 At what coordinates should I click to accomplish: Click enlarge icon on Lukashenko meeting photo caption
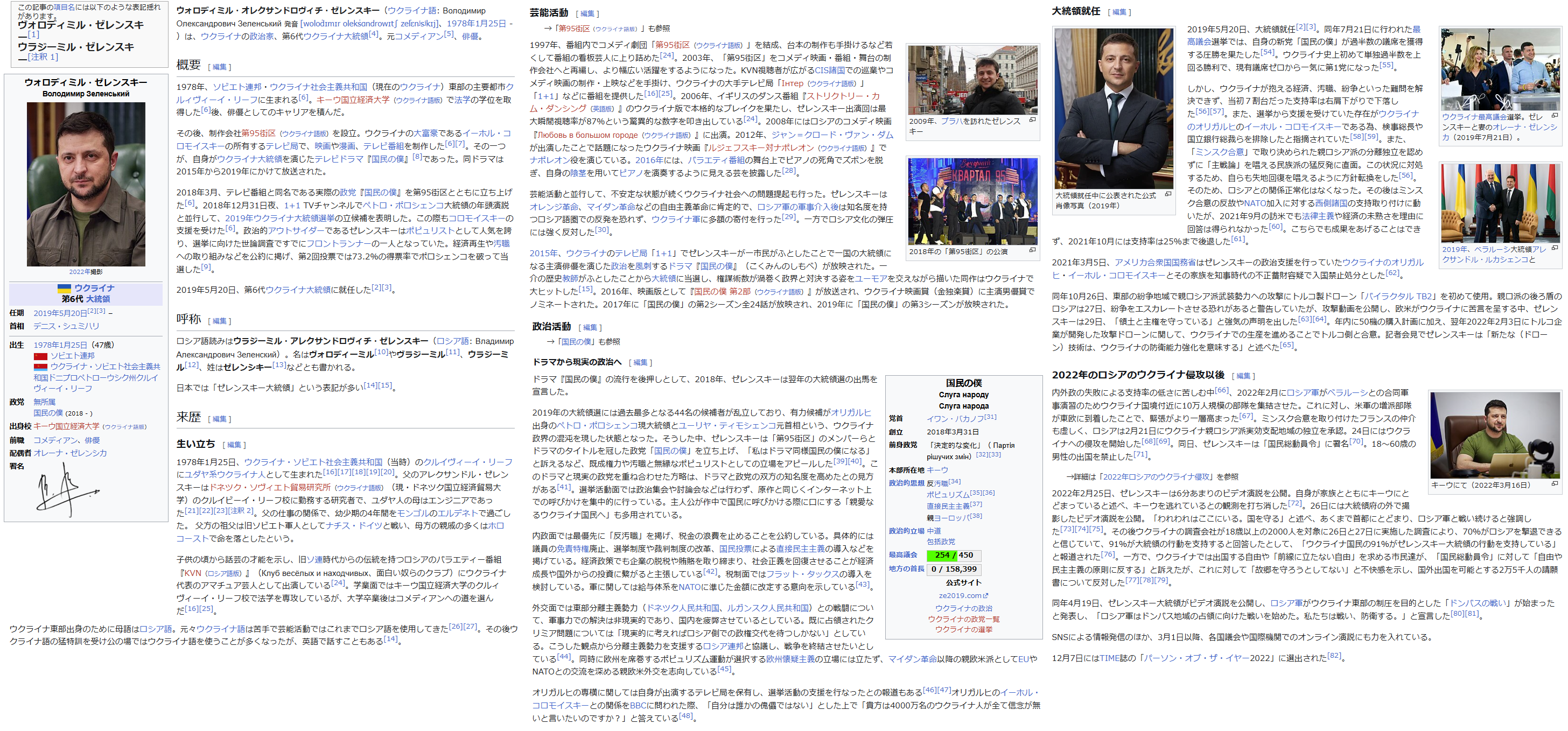tap(1555, 248)
